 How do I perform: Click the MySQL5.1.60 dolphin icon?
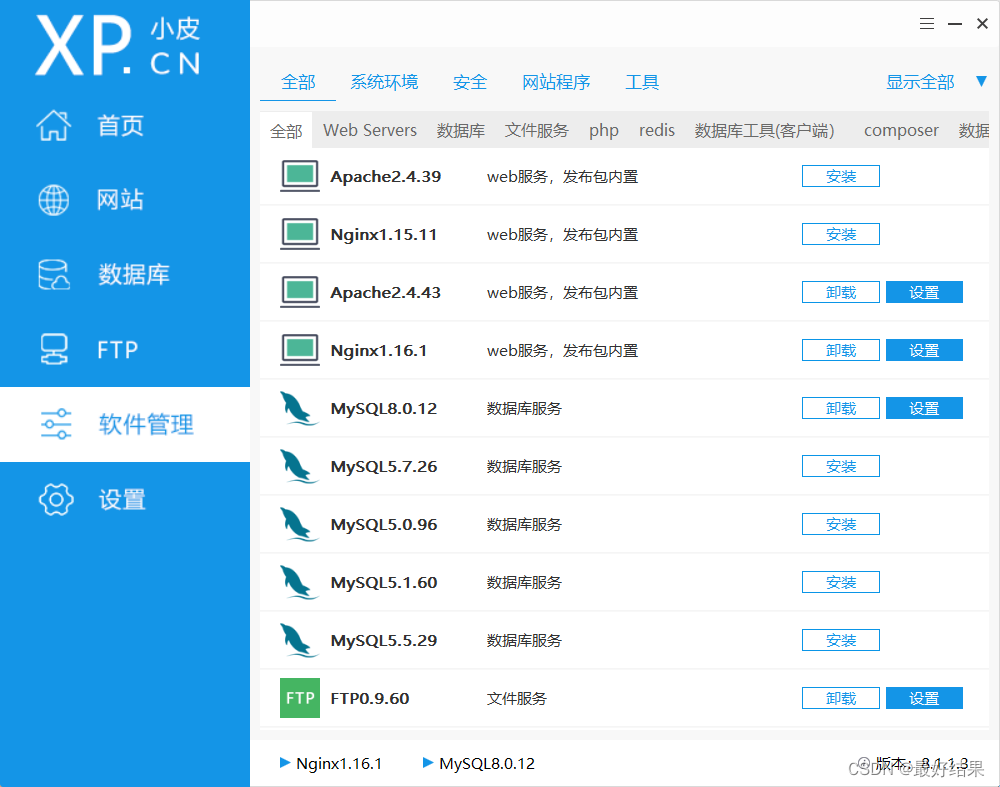[x=299, y=582]
